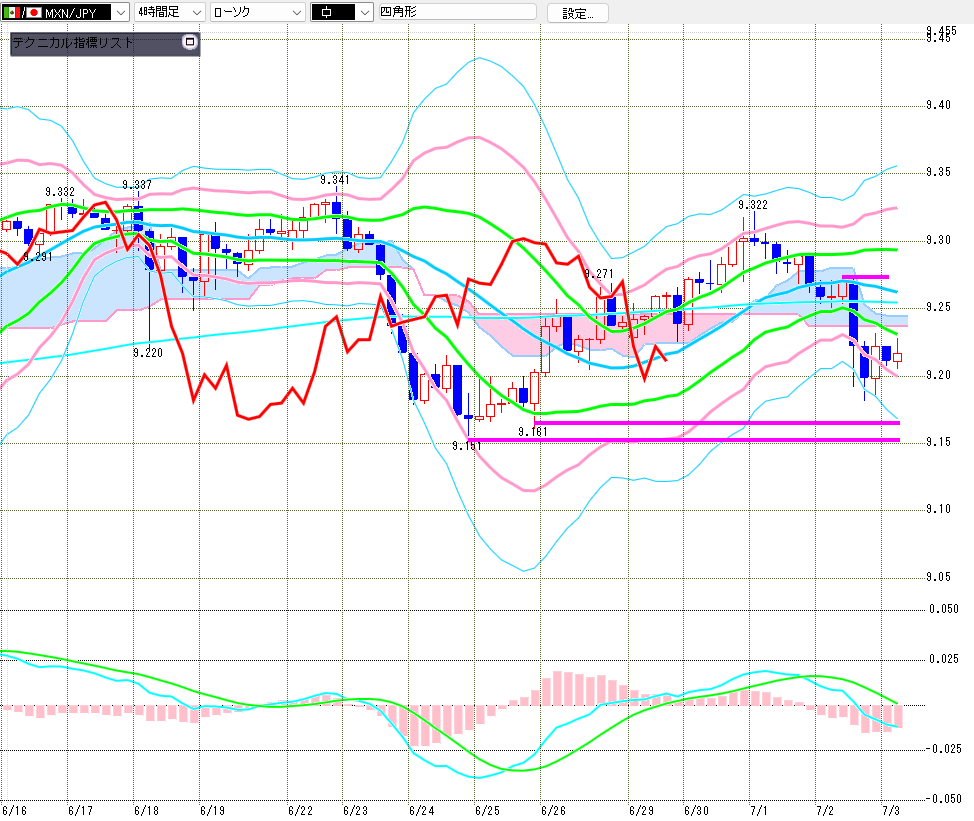Click the 9.20 price axis label
Image resolution: width=974 pixels, height=821 pixels.
click(x=939, y=374)
